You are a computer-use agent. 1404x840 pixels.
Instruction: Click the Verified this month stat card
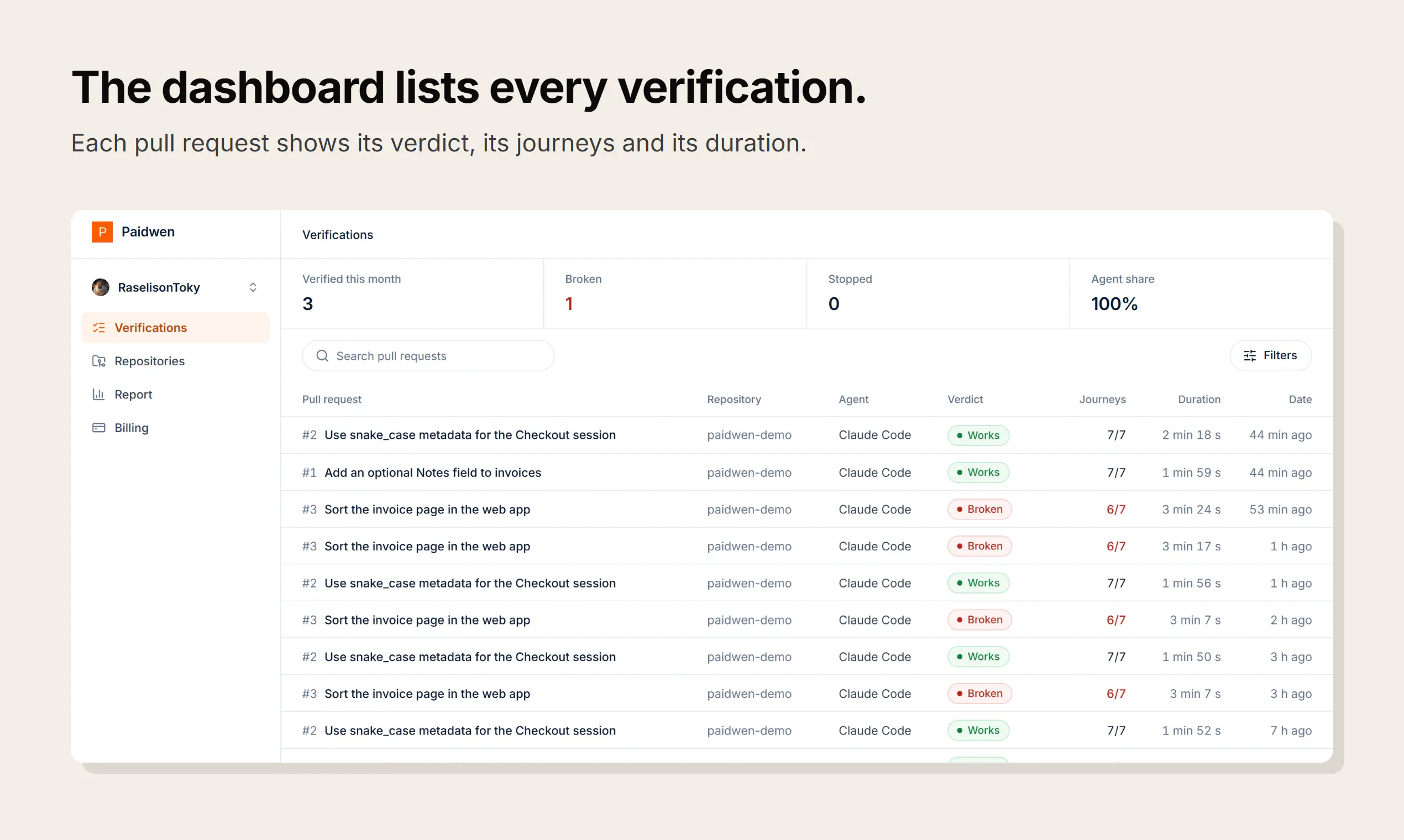pyautogui.click(x=412, y=294)
